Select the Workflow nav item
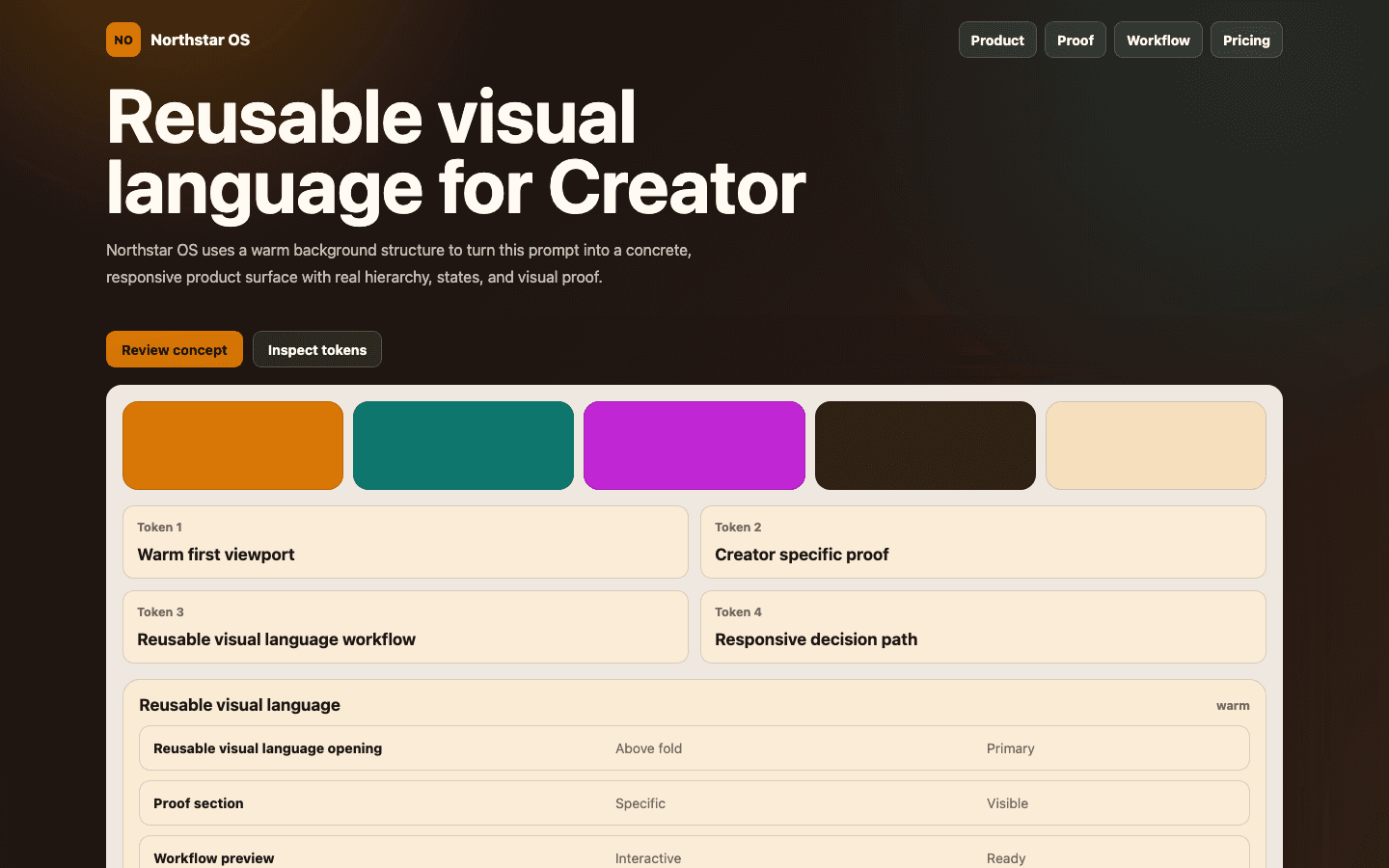Image resolution: width=1389 pixels, height=868 pixels. pyautogui.click(x=1158, y=40)
